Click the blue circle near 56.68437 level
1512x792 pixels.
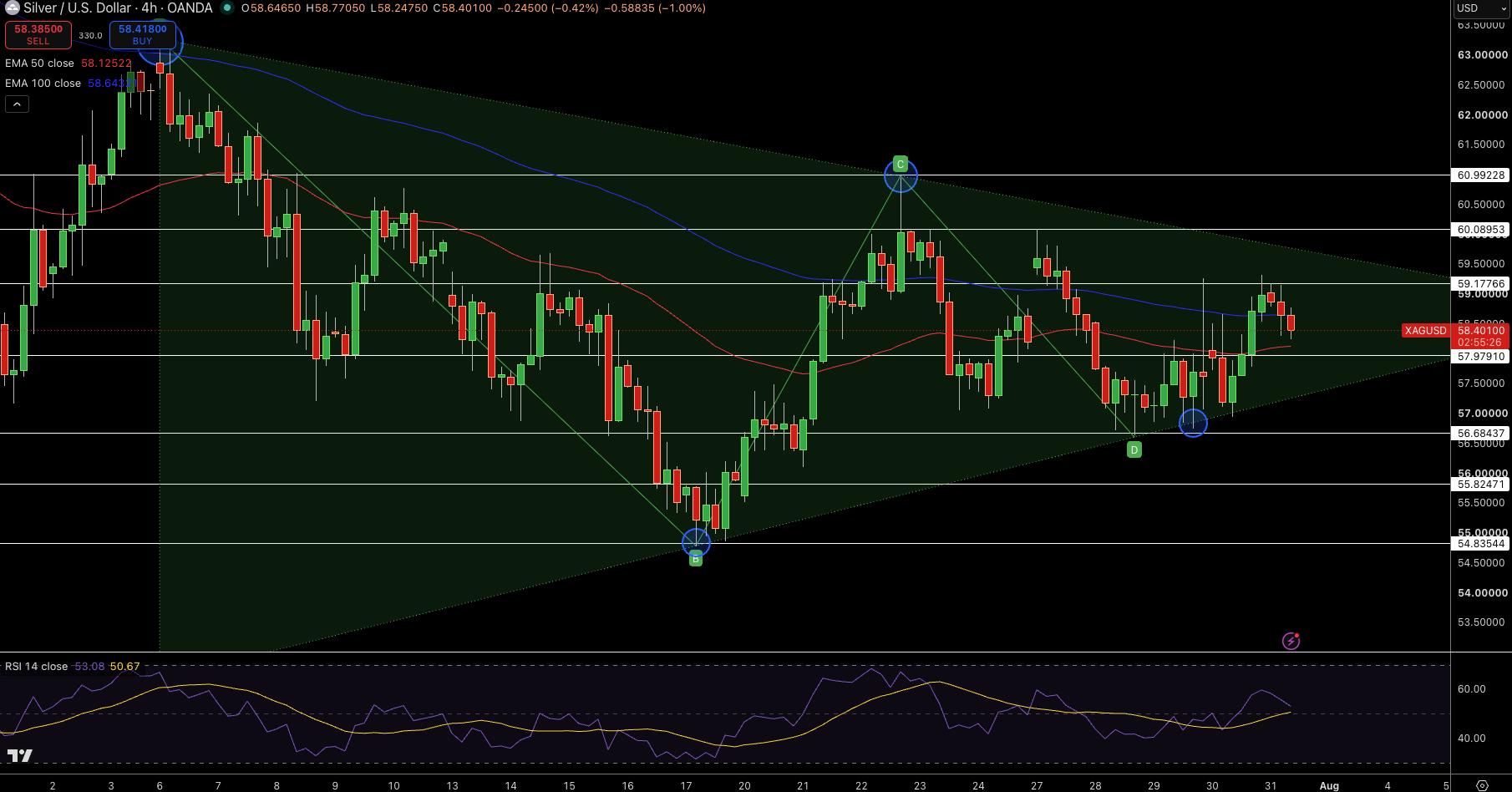coord(1193,423)
